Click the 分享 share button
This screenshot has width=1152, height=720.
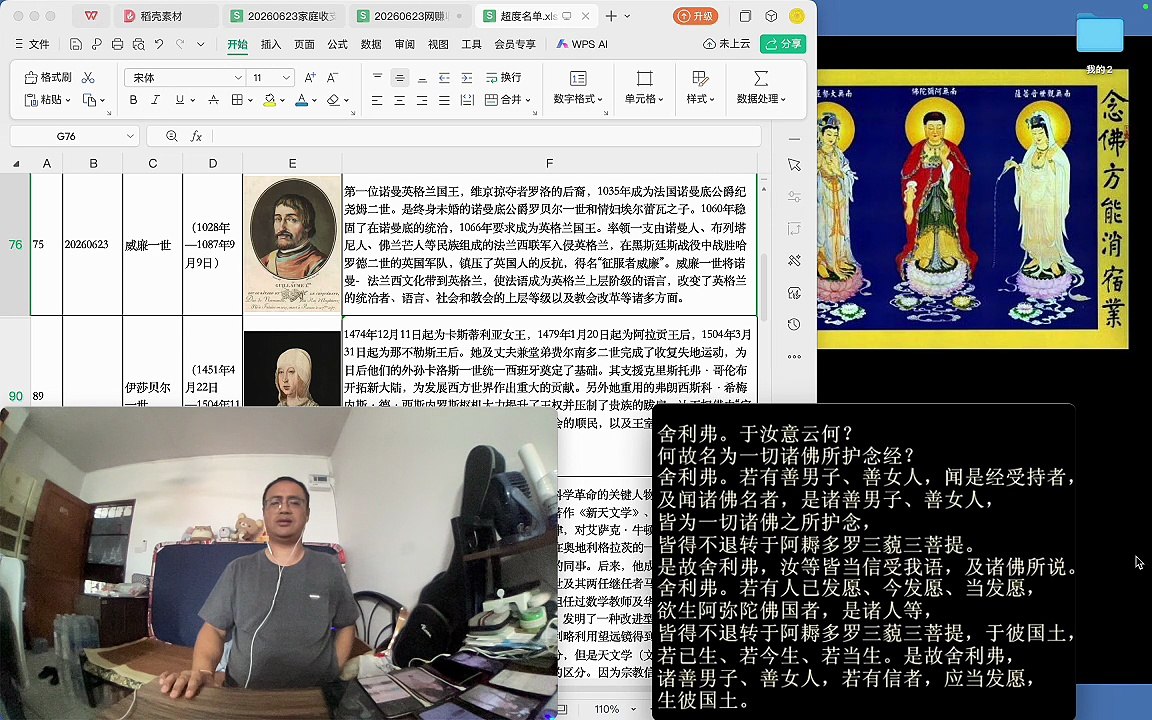[783, 44]
